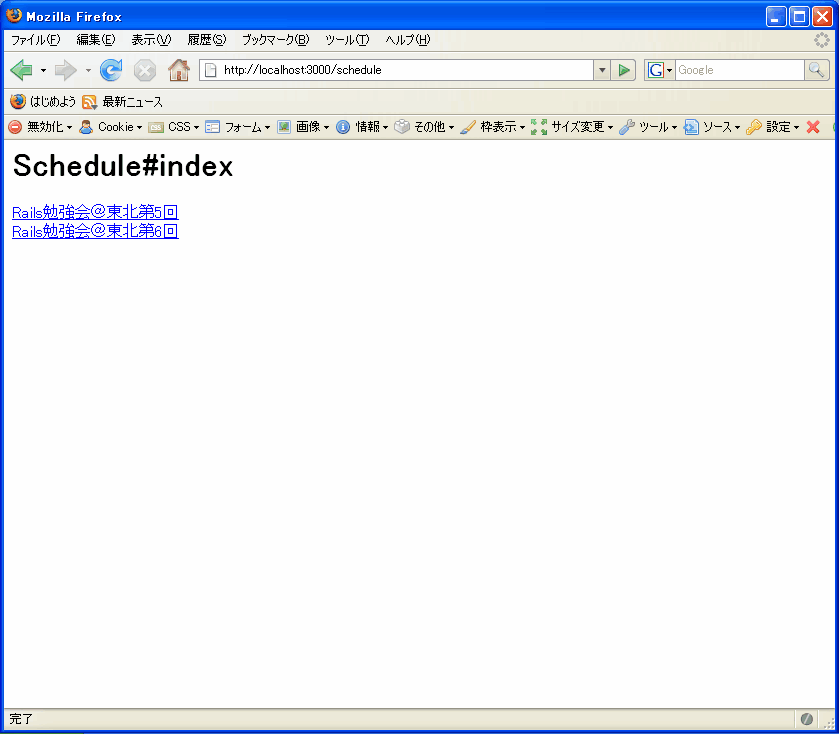Image resolution: width=839 pixels, height=734 pixels.
Task: Click the Google search engine icon
Action: coord(655,70)
